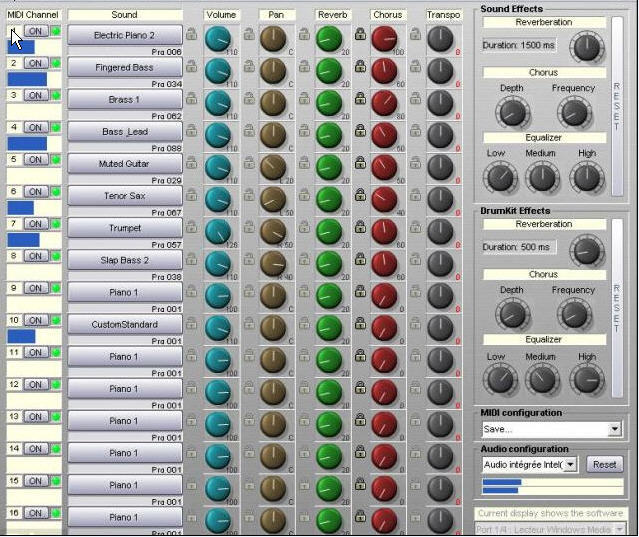Unlock chorus lock for Bass_Lead channel
The height and width of the screenshot is (537, 639).
[360, 131]
